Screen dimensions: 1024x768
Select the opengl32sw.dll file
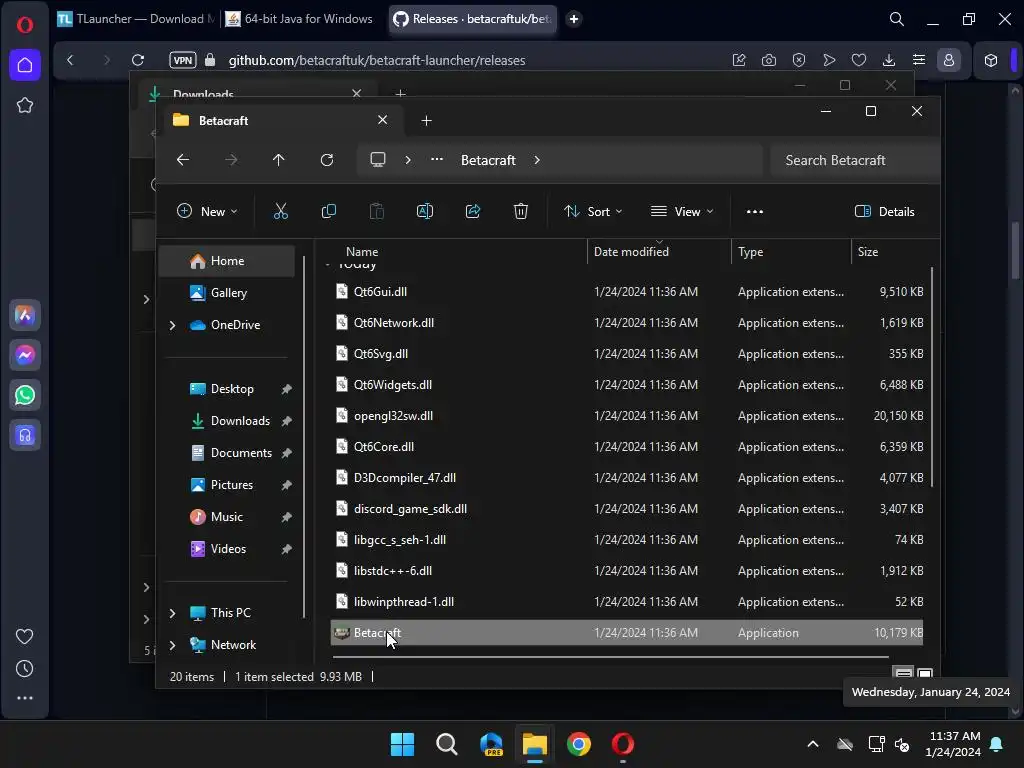tap(626, 416)
